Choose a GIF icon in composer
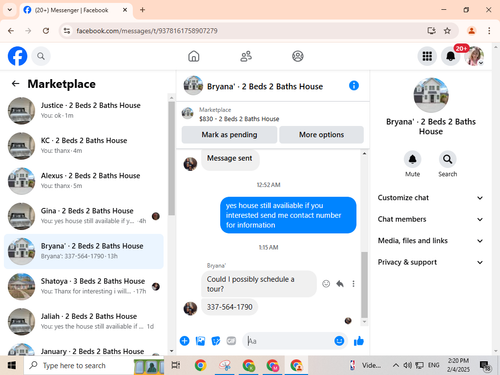 click(231, 341)
